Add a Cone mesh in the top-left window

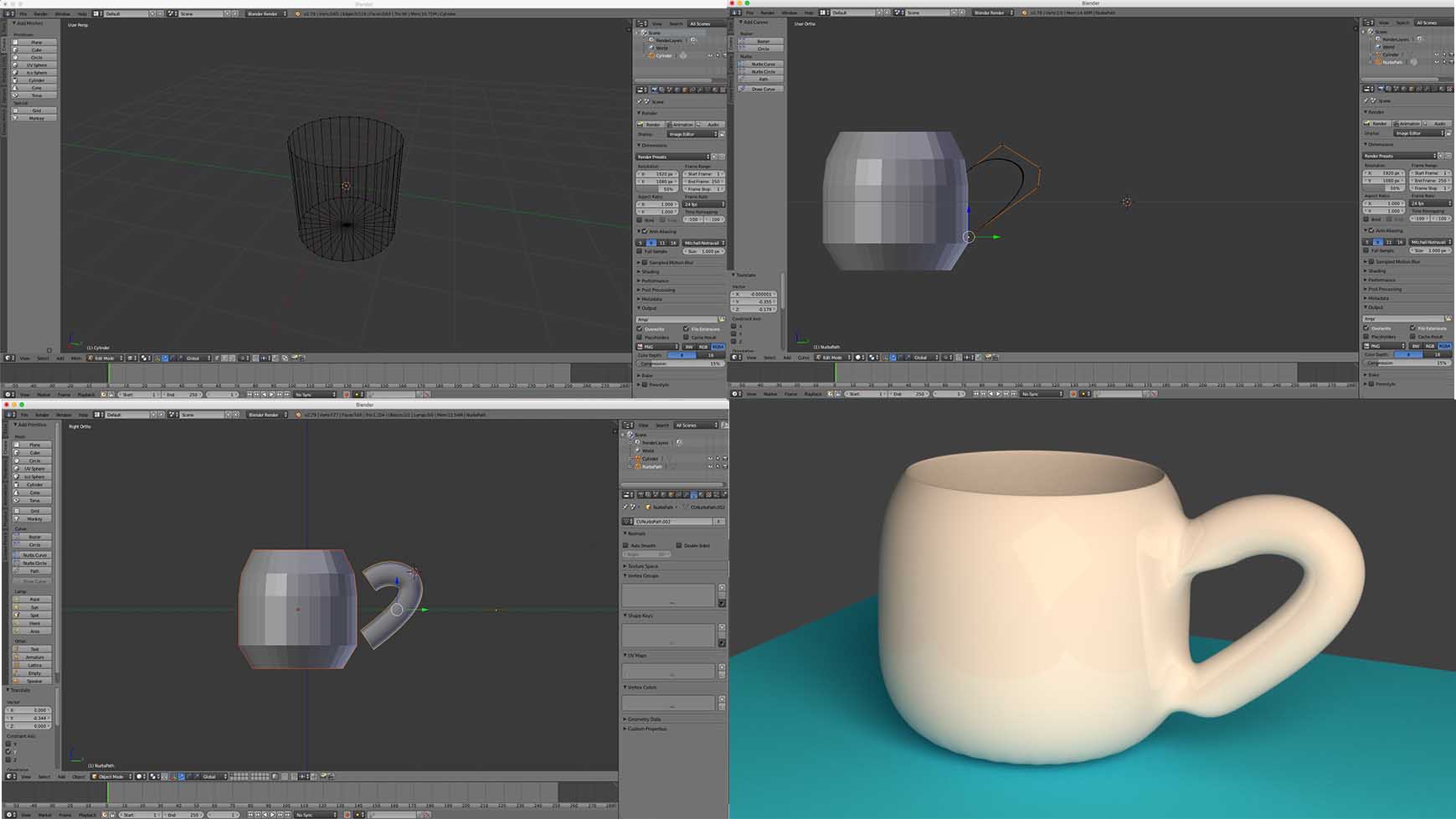35,88
